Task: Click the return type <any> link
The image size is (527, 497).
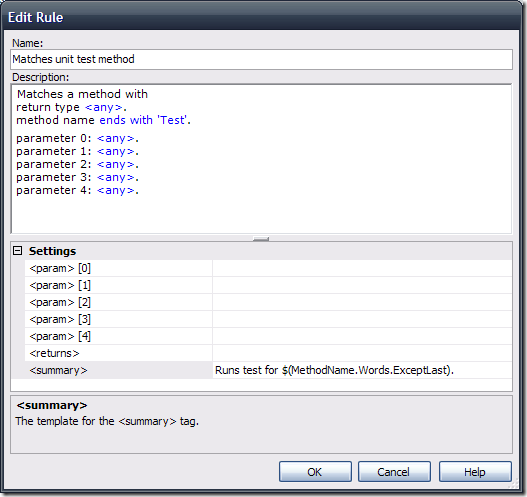Action: tap(104, 107)
